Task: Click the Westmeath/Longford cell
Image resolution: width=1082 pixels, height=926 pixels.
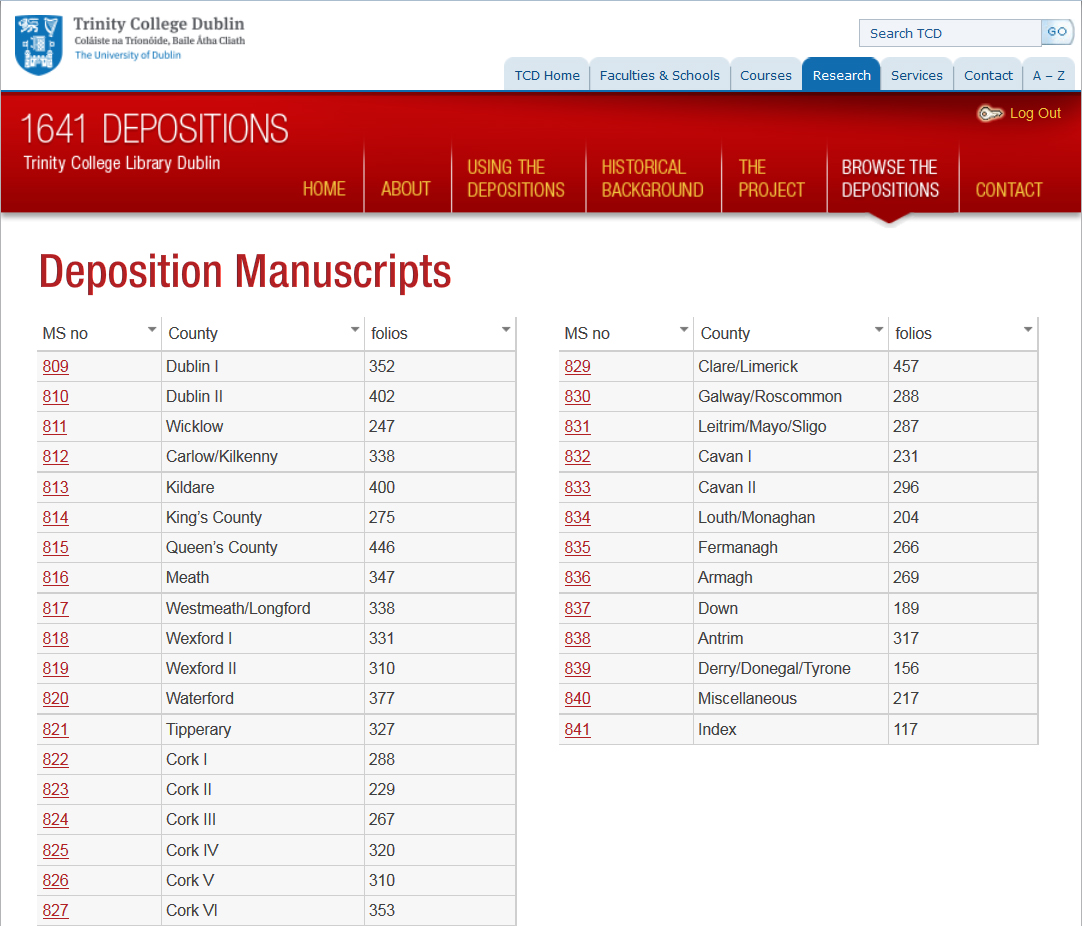Action: [x=263, y=609]
